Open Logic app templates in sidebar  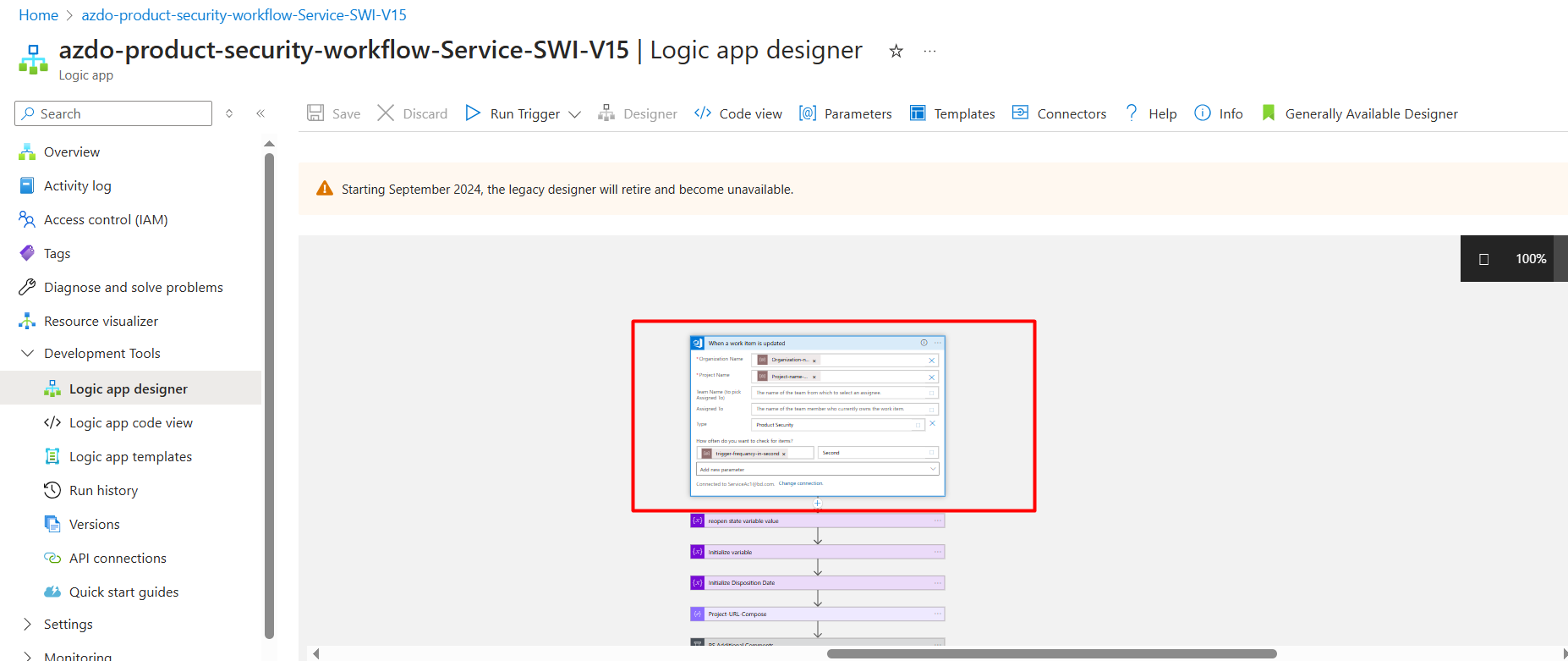pos(131,457)
